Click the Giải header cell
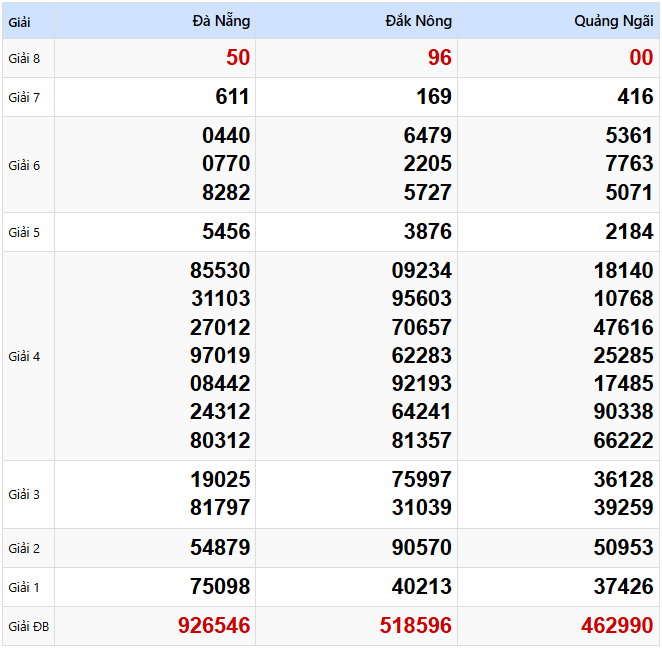Viewport: 662px width, 648px height. (x=19, y=21)
